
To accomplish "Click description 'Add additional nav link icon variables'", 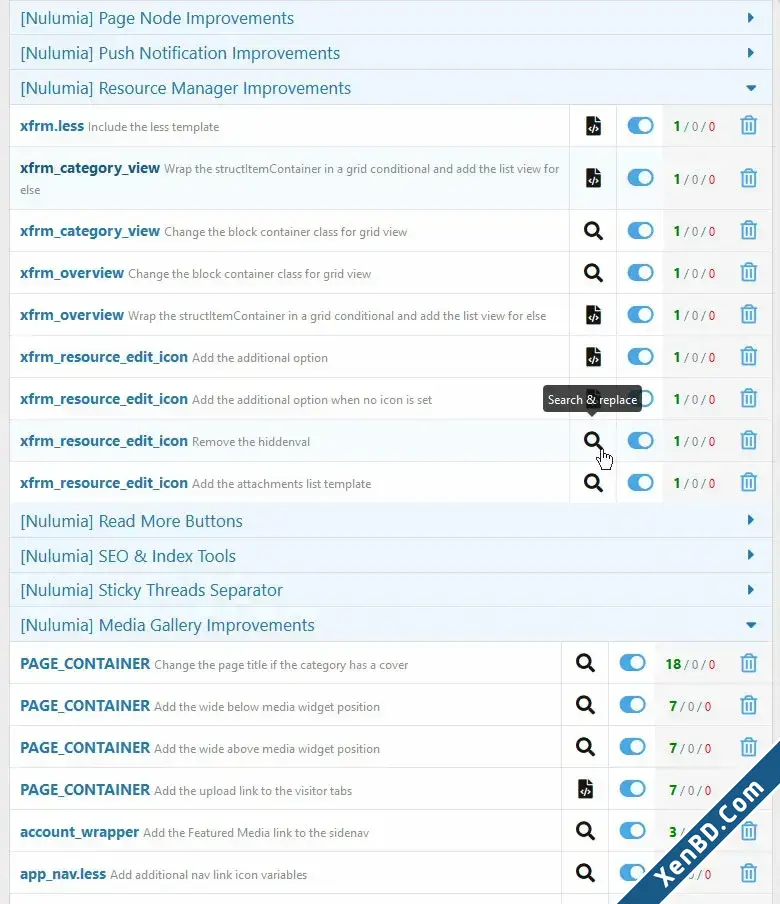I will coord(209,875).
